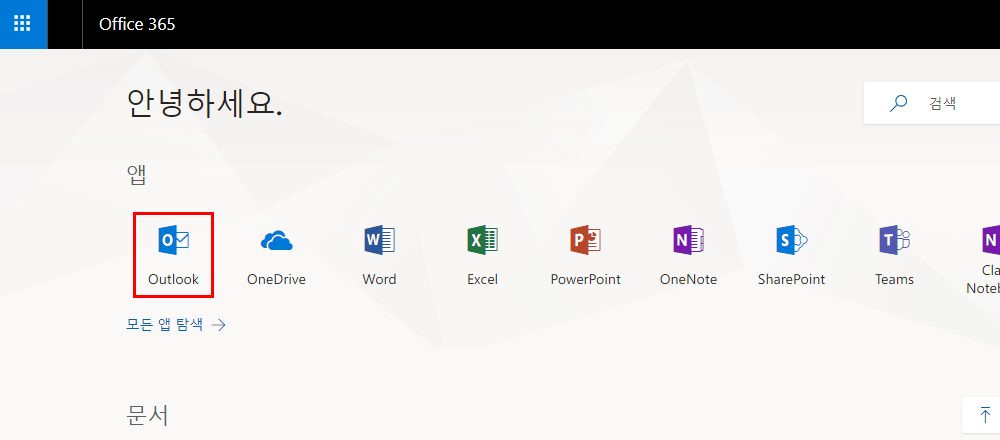Click the Office 365 header title
Screen dimensions: 1000x440
[137, 24]
